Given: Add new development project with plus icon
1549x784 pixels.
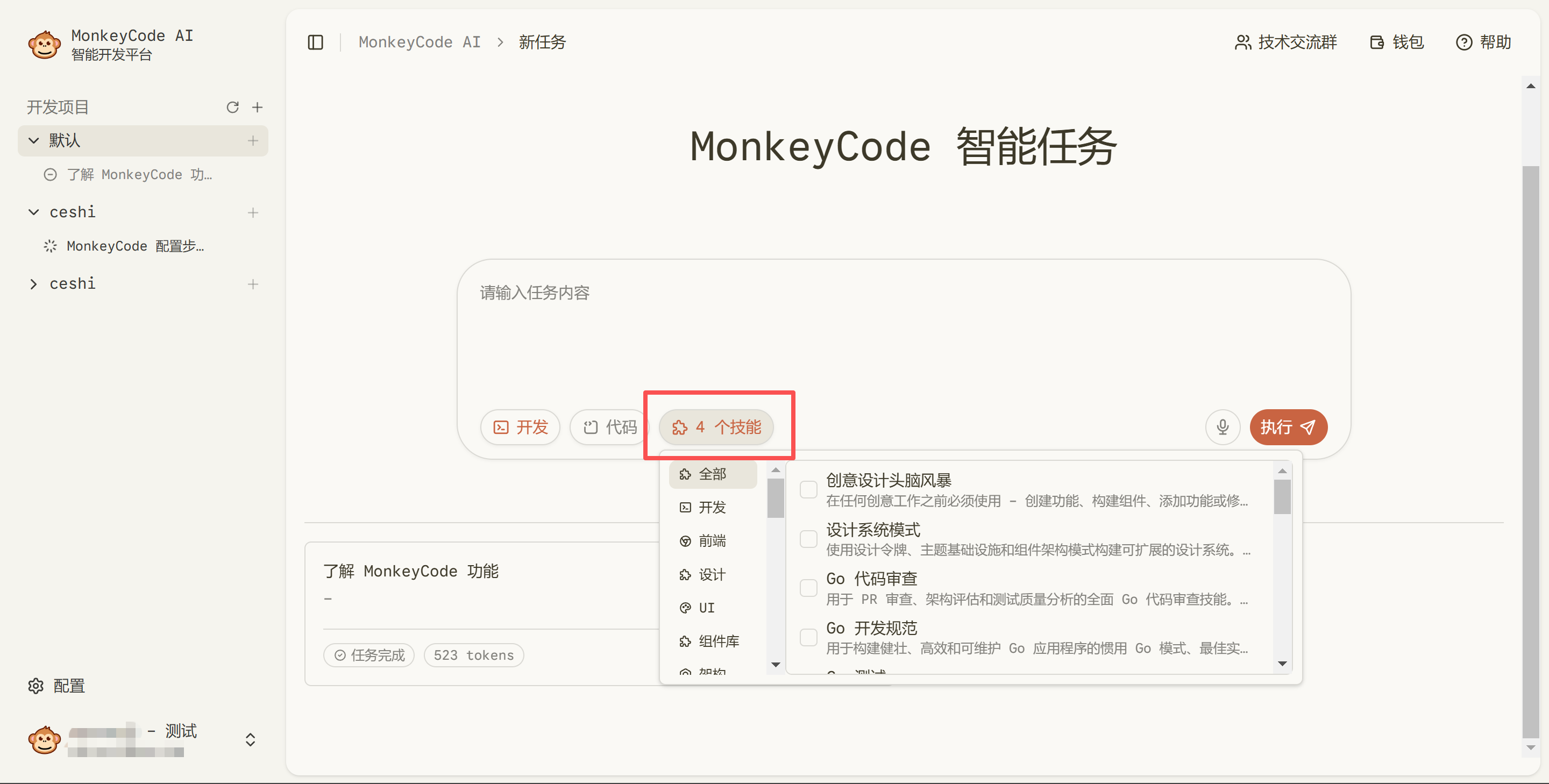Looking at the screenshot, I should [x=258, y=107].
